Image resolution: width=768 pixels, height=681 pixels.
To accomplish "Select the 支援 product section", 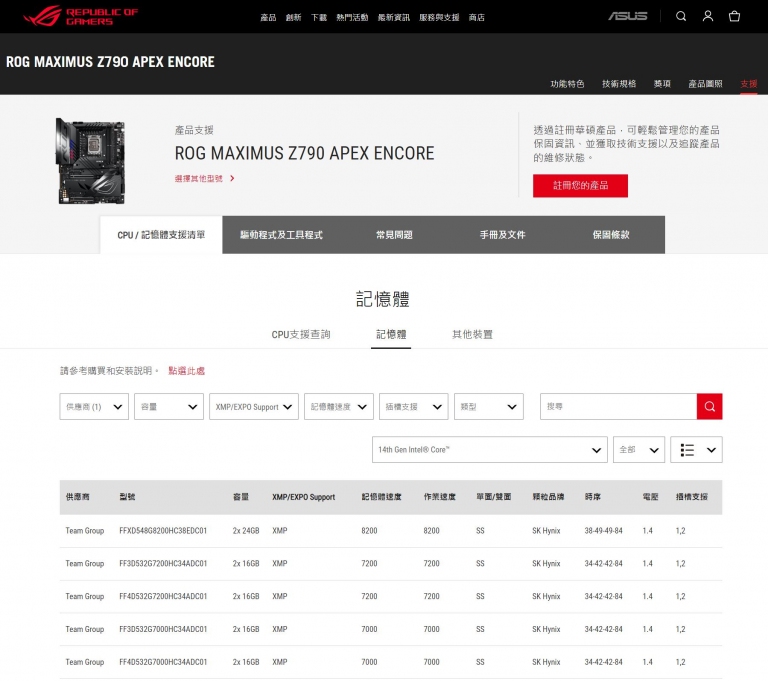I will (x=748, y=84).
